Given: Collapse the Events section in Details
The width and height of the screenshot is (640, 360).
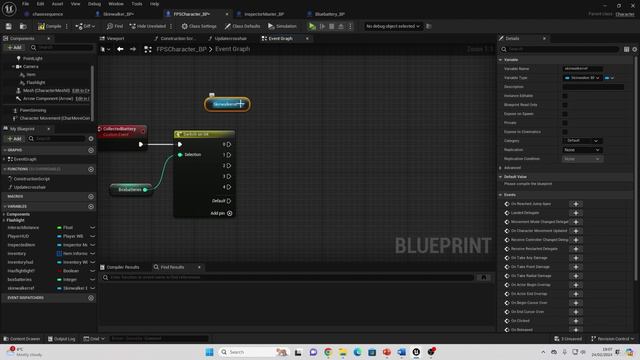Looking at the screenshot, I should 500,195.
